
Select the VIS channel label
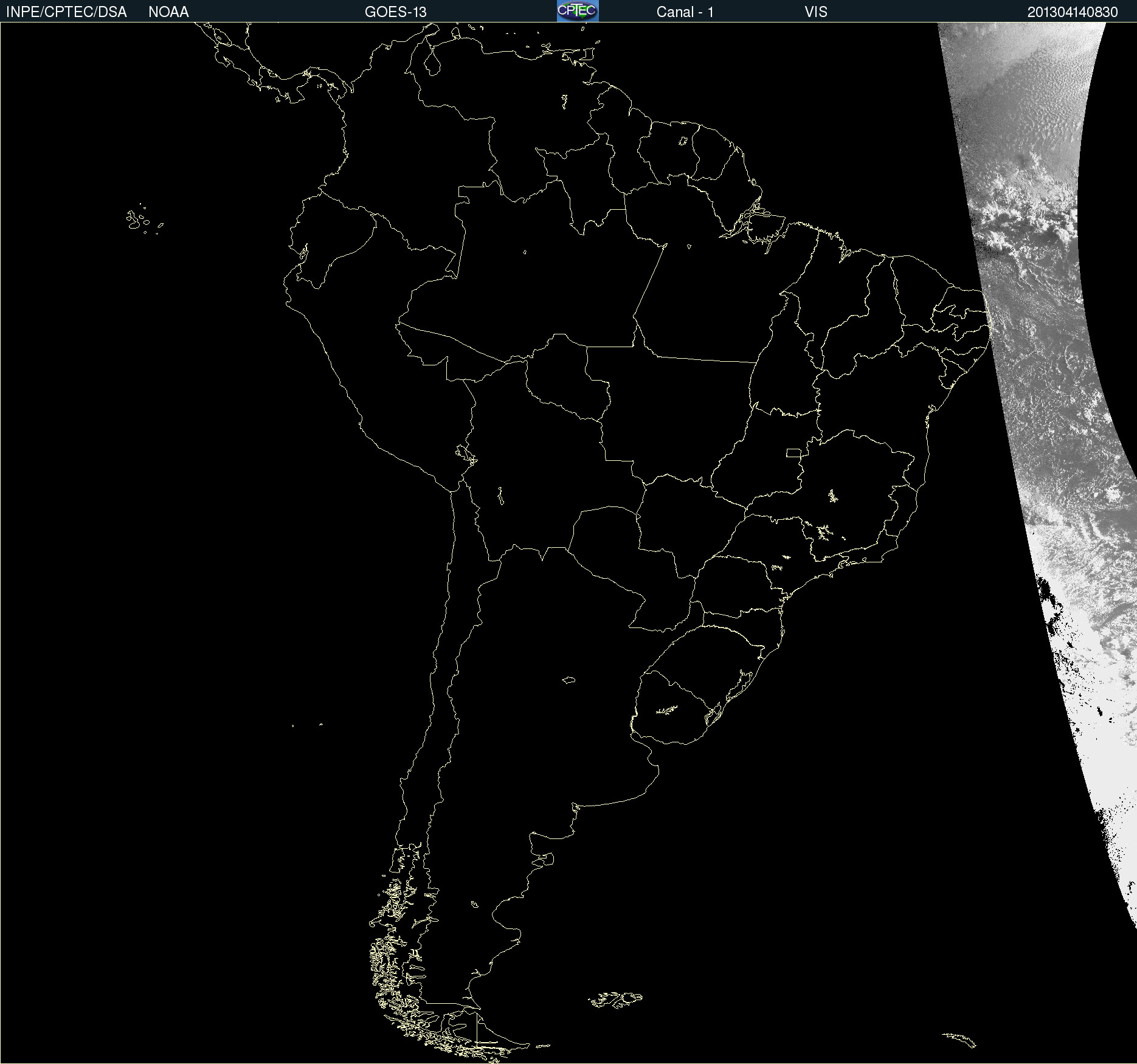(x=815, y=12)
